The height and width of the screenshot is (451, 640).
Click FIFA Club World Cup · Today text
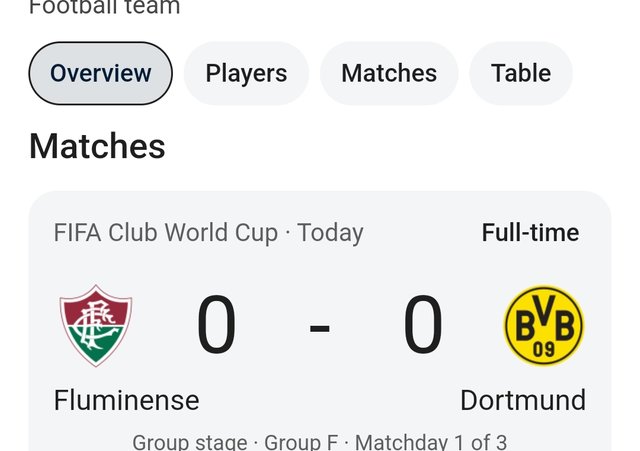click(x=208, y=233)
